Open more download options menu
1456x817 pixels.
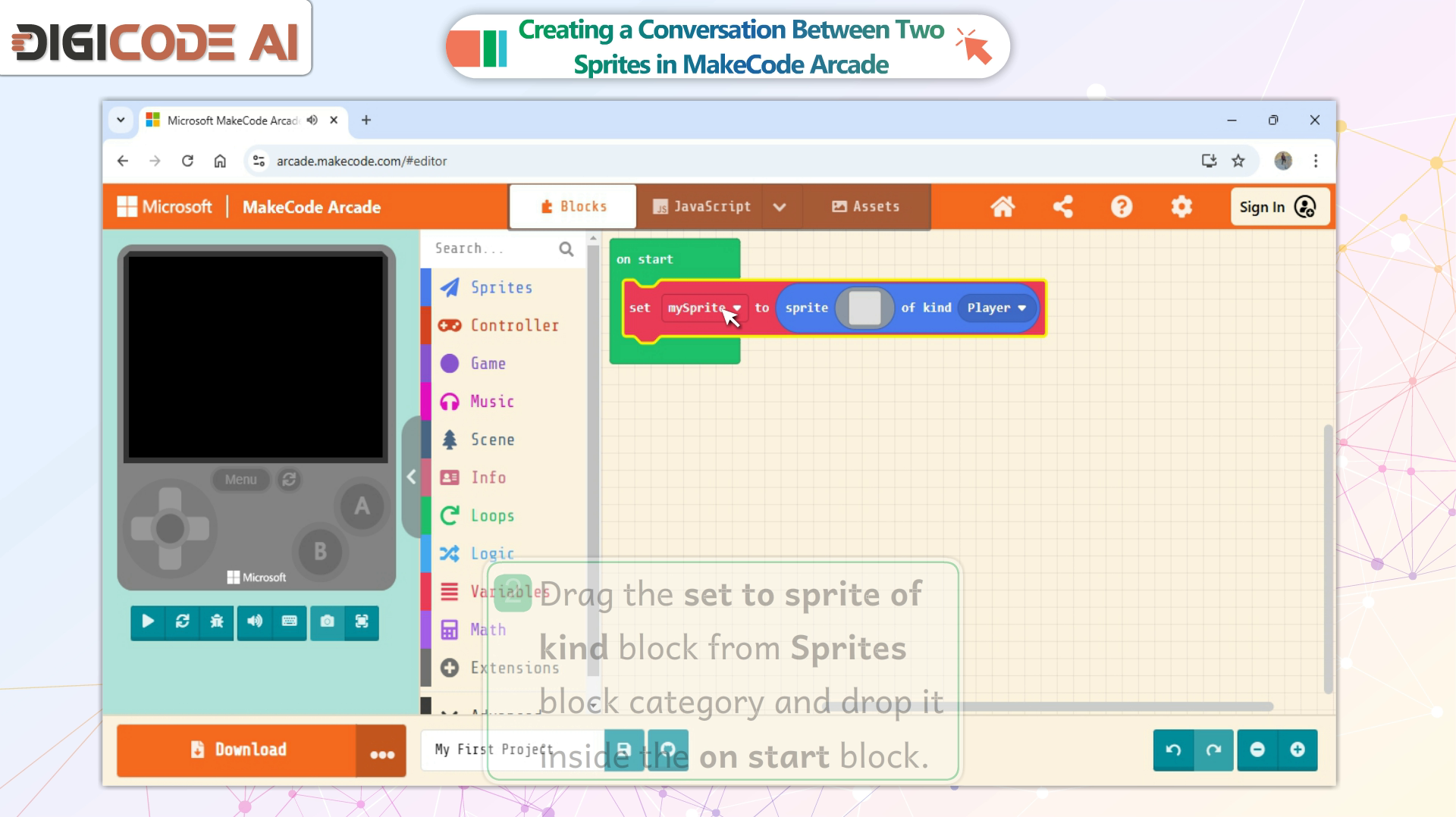tap(381, 750)
